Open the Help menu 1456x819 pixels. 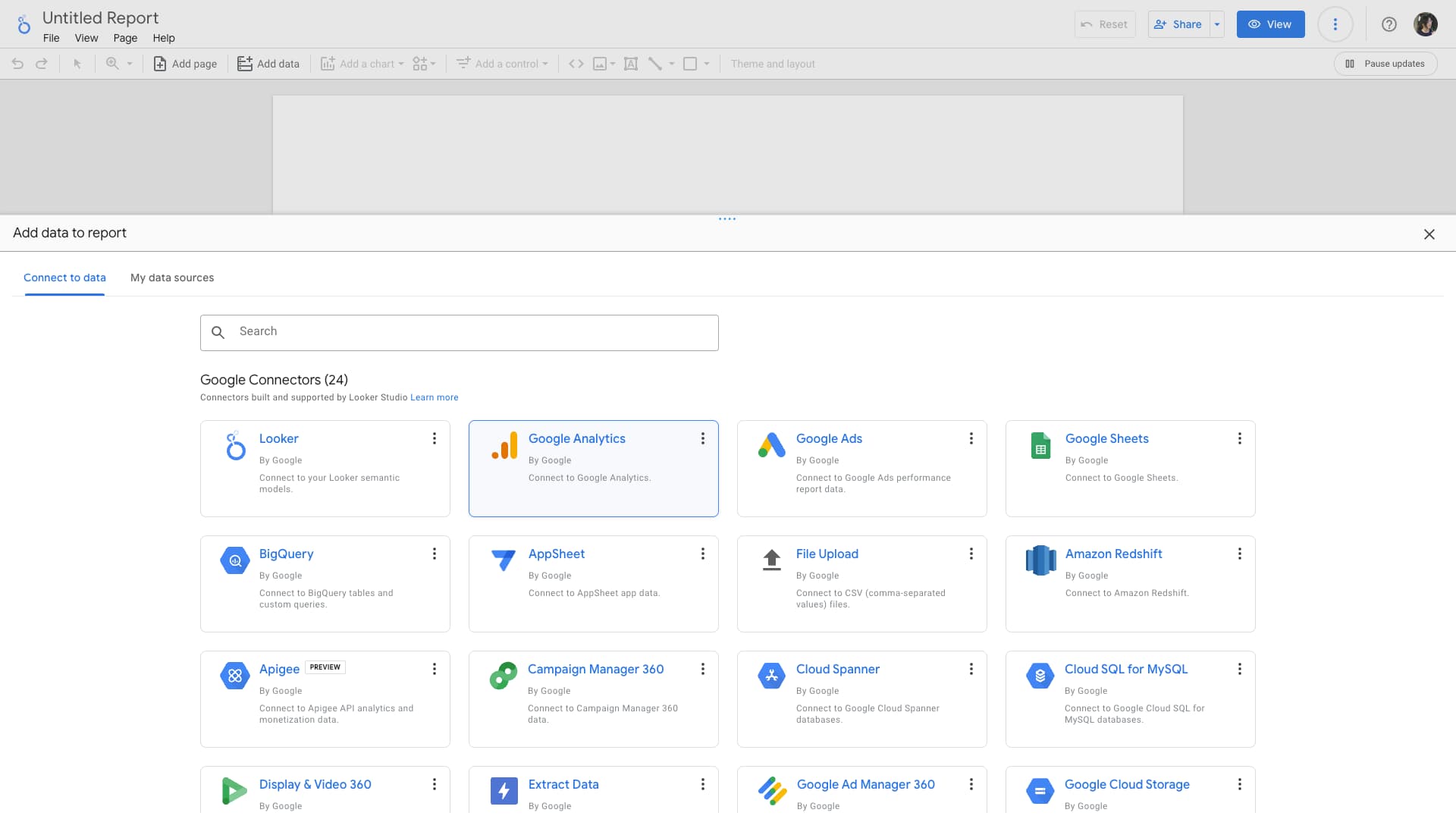tap(164, 38)
